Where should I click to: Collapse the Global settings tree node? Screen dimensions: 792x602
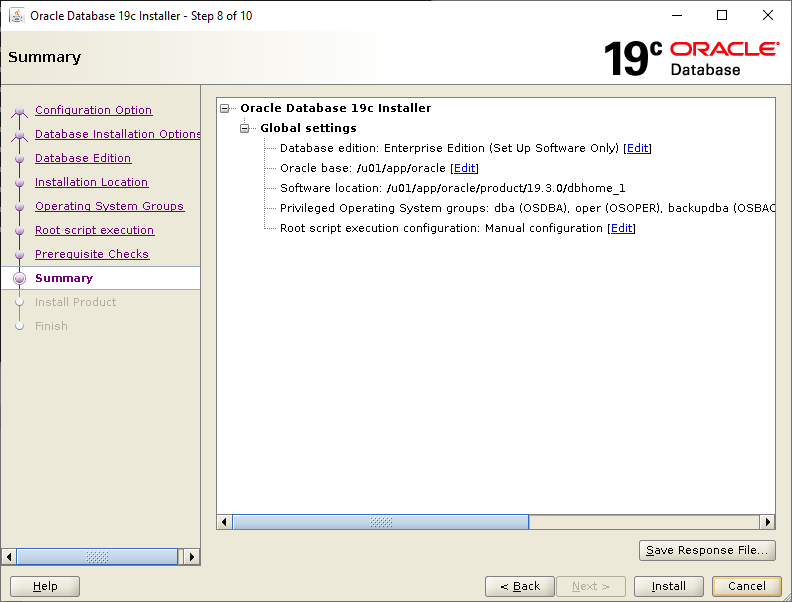[x=245, y=128]
